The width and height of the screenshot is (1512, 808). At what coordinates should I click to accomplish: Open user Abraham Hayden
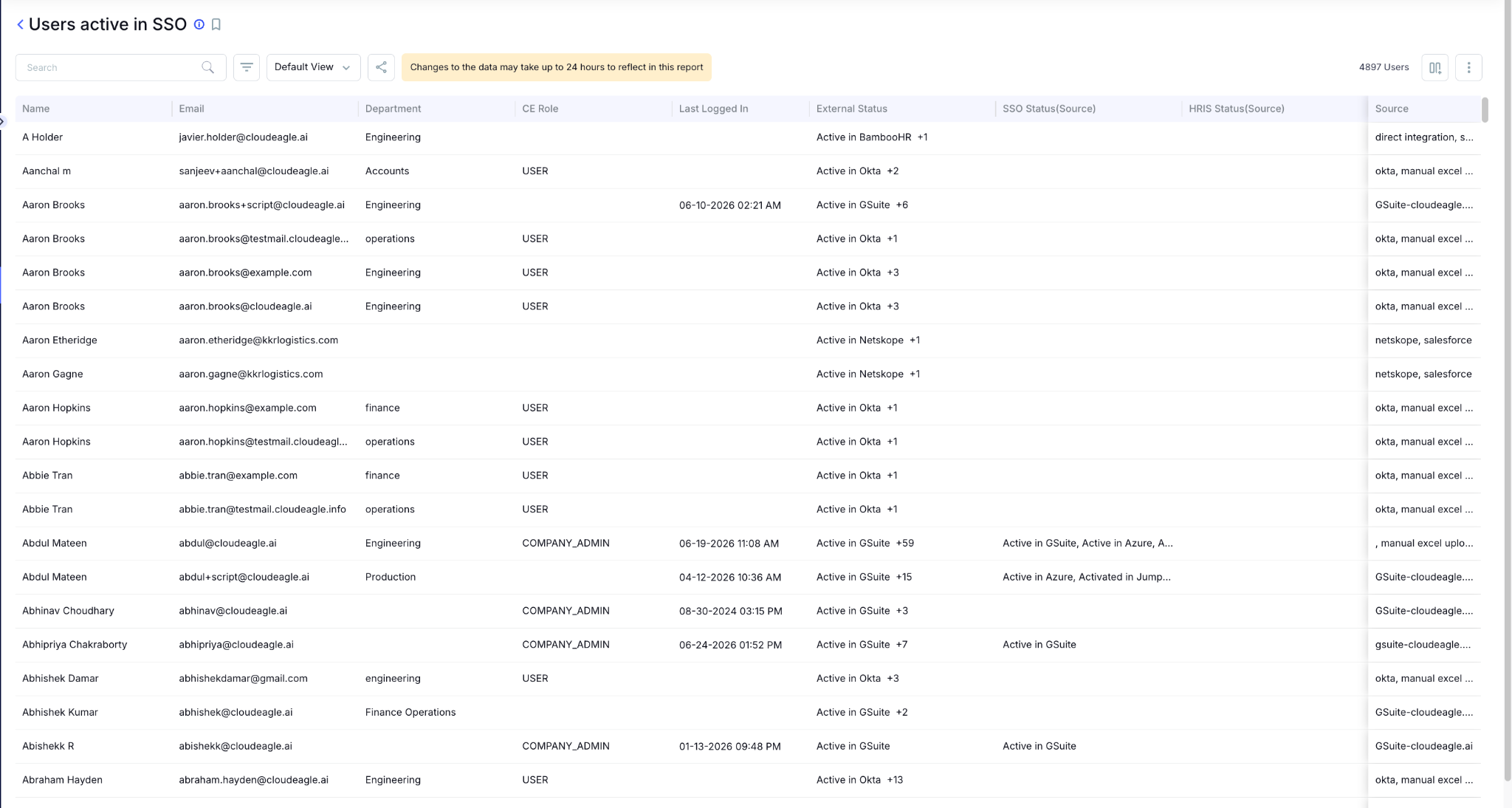click(x=62, y=780)
